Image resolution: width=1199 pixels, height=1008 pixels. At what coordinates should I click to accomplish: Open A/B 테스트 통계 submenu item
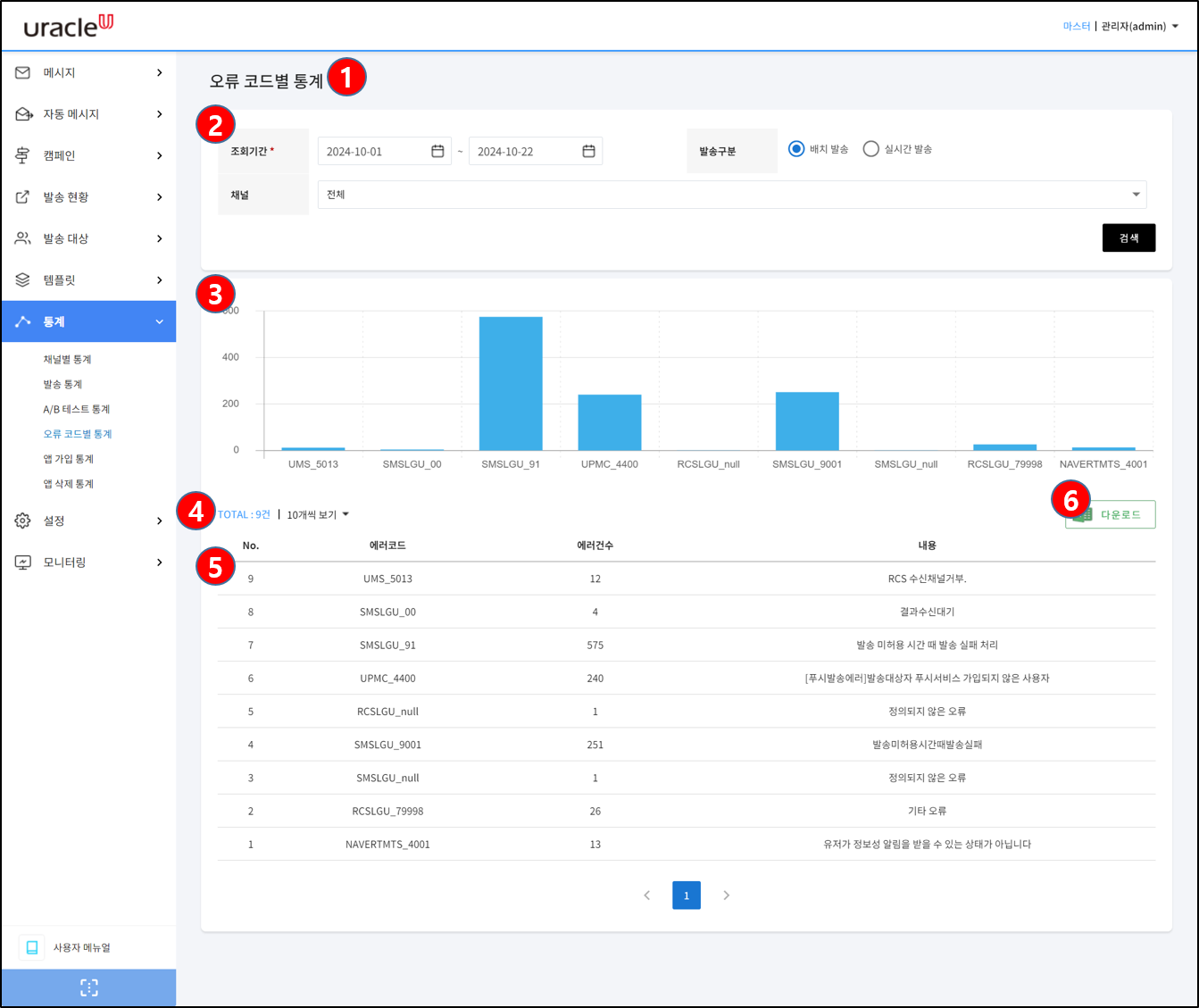(77, 410)
